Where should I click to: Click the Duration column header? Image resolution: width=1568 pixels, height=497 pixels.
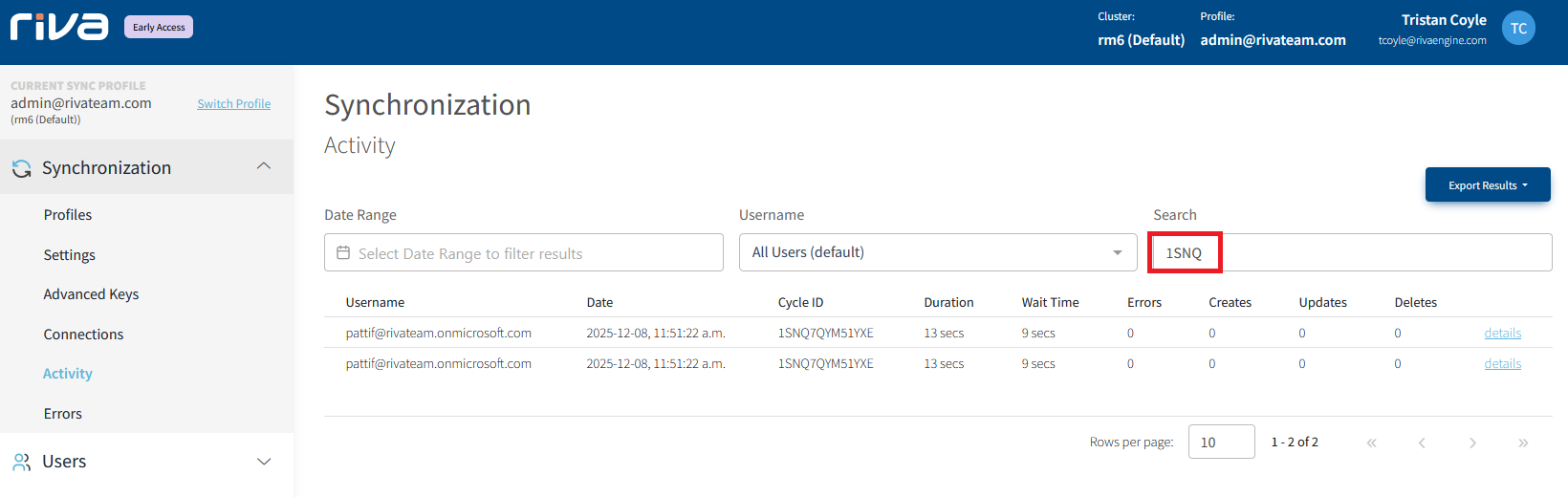[x=948, y=303]
